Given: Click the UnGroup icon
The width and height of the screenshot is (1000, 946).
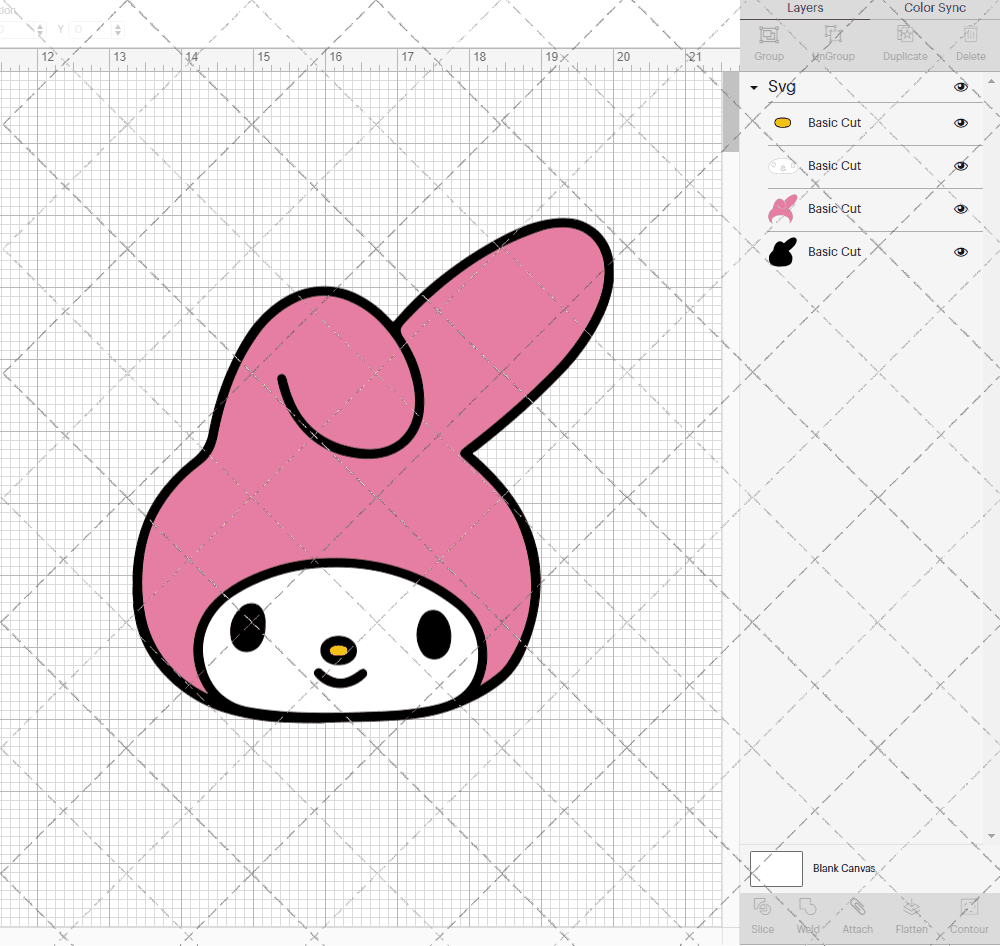Looking at the screenshot, I should click(x=833, y=34).
